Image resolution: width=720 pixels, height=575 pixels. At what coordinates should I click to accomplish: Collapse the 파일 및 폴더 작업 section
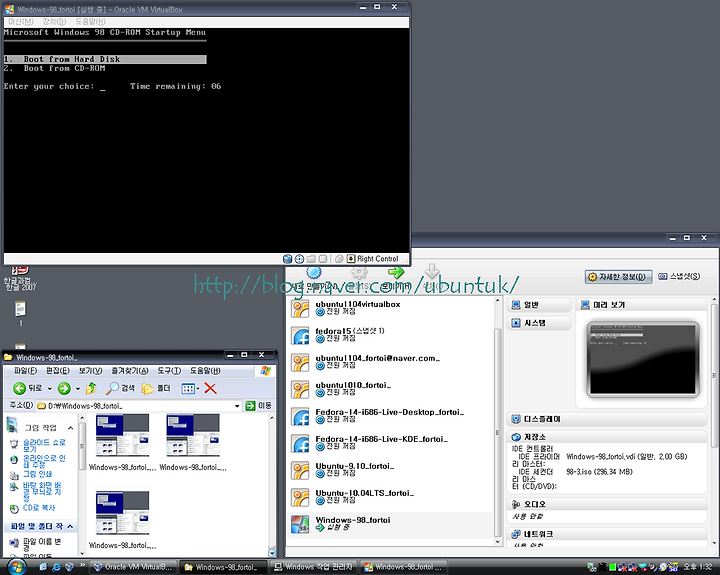click(70, 526)
